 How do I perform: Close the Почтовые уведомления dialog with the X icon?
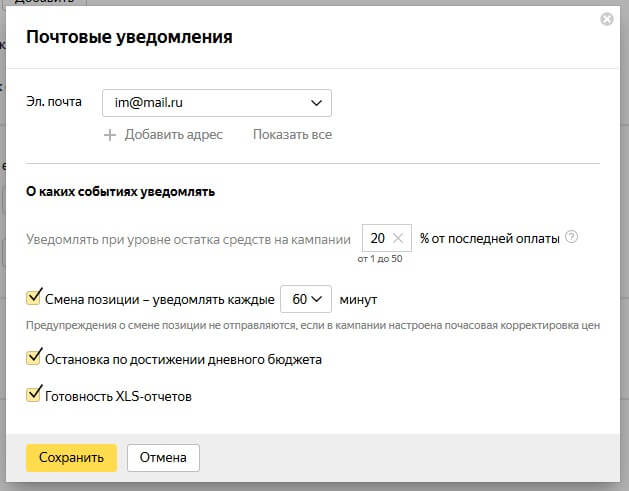coord(607,19)
